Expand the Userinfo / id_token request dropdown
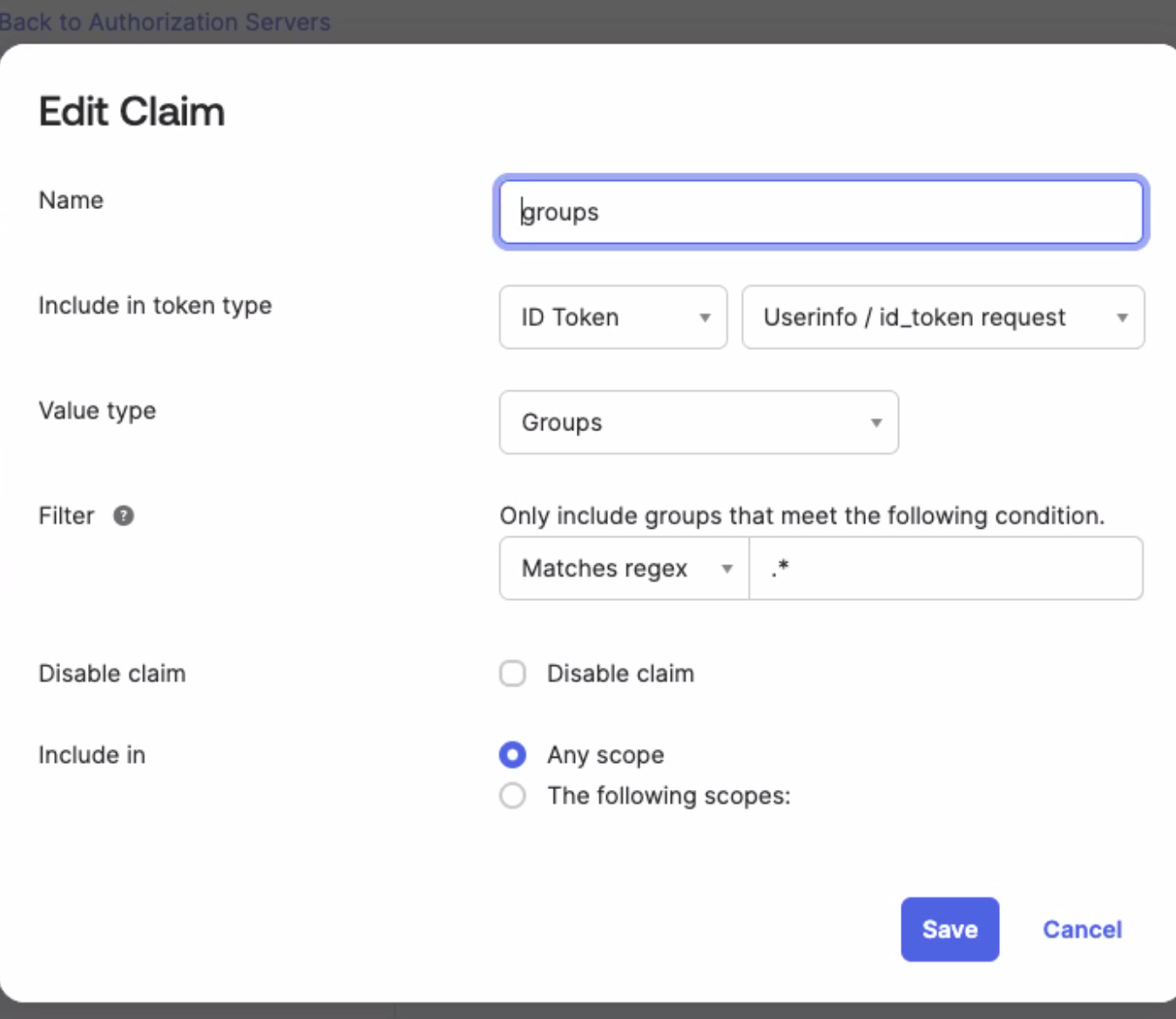 click(943, 317)
